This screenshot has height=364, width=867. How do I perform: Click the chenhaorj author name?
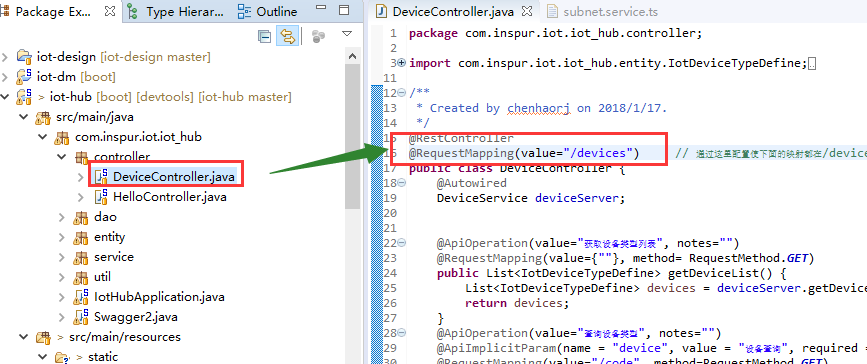[x=539, y=108]
